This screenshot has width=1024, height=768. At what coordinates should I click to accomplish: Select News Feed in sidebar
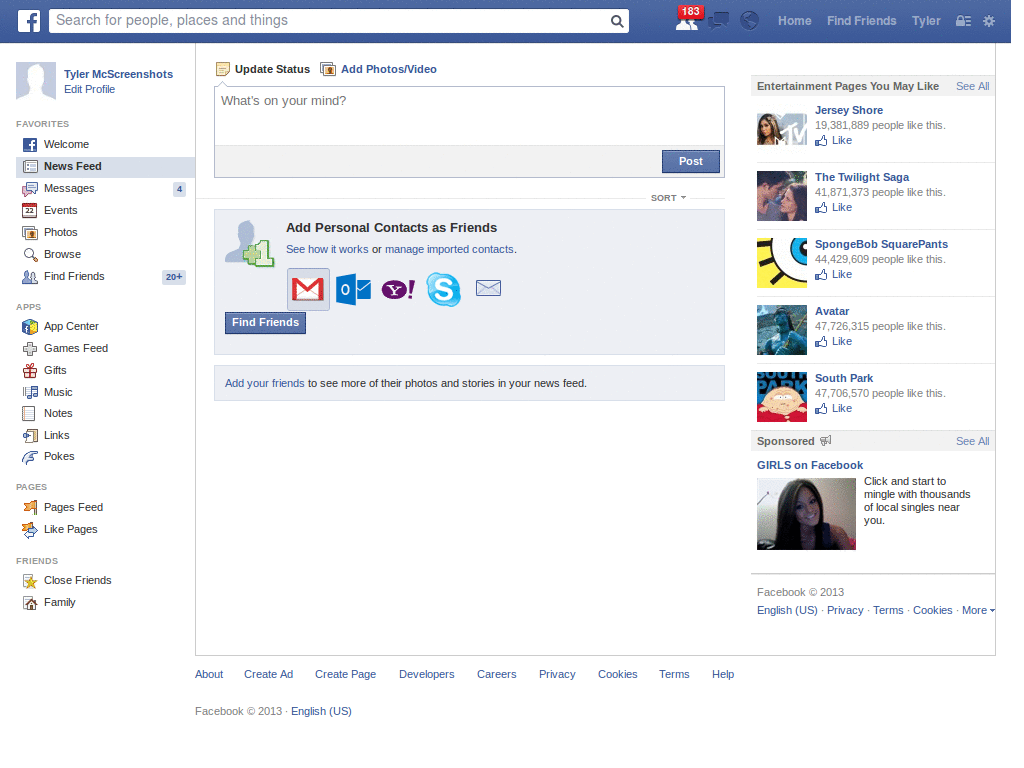(x=105, y=167)
